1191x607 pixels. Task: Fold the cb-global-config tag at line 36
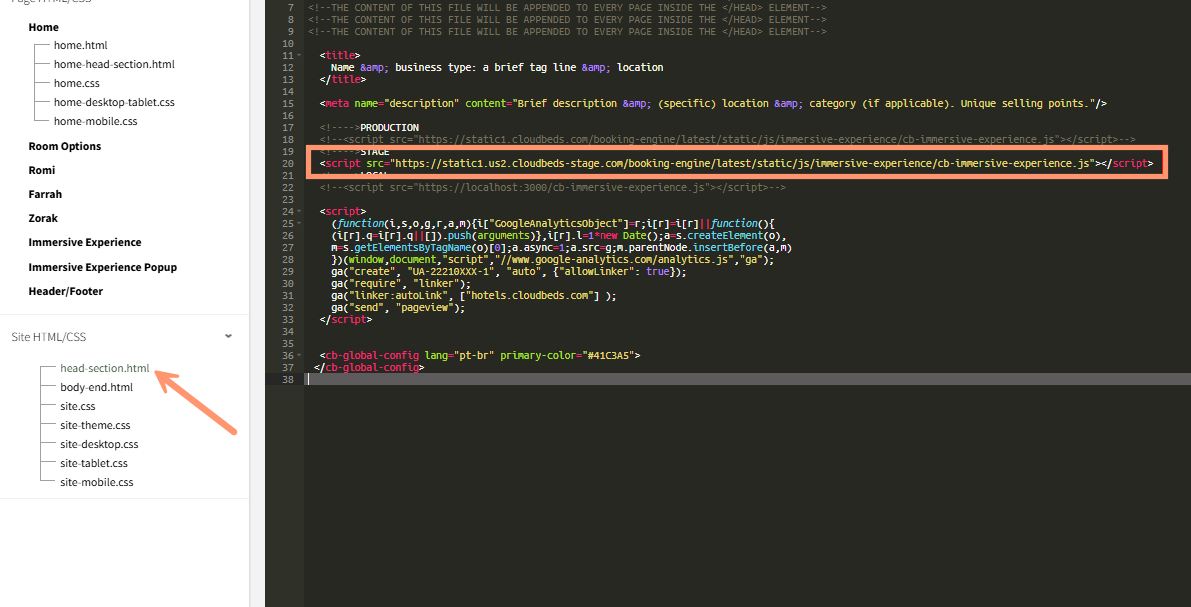[301, 356]
